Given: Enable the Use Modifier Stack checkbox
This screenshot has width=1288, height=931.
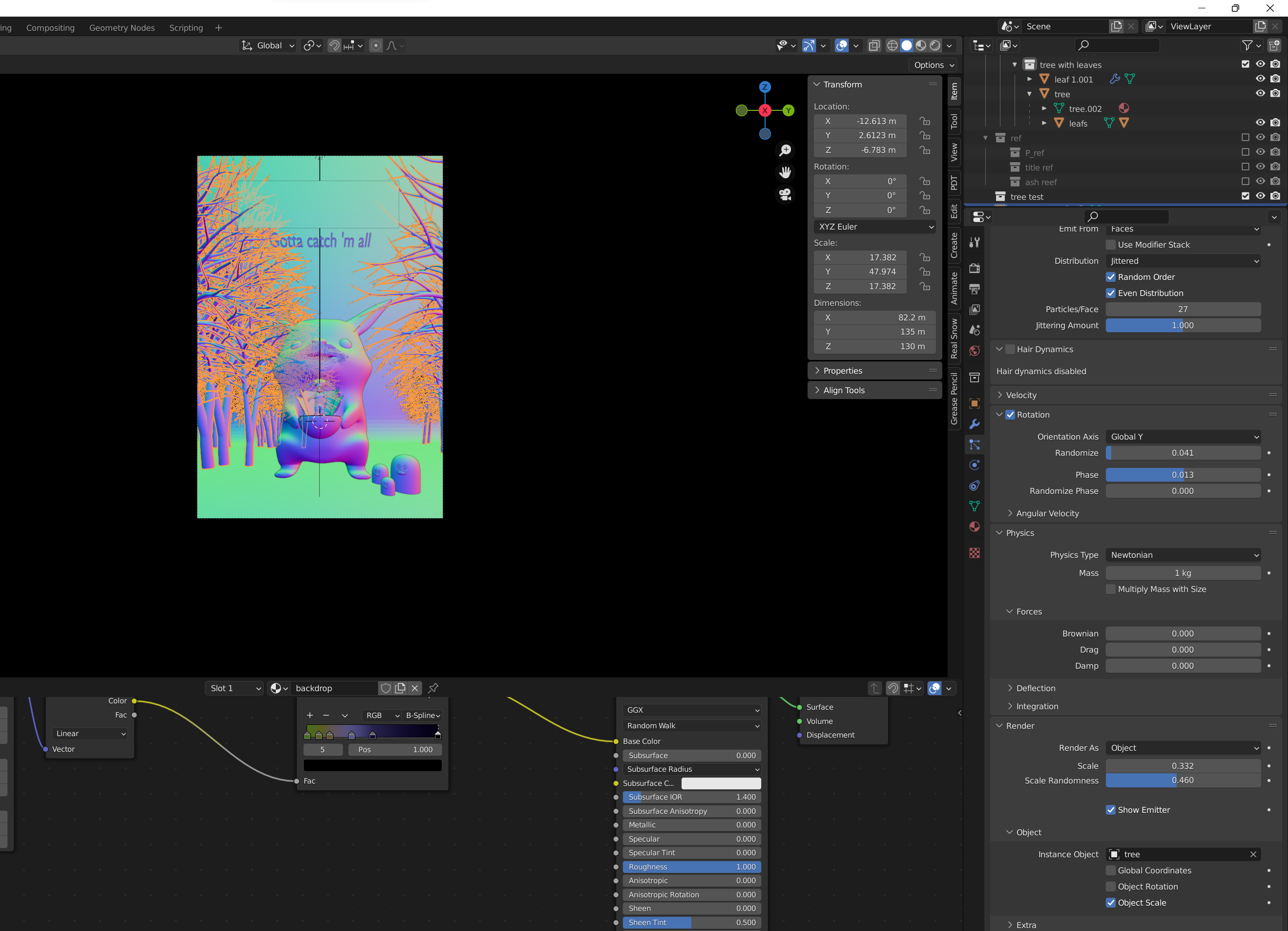Looking at the screenshot, I should 1111,245.
